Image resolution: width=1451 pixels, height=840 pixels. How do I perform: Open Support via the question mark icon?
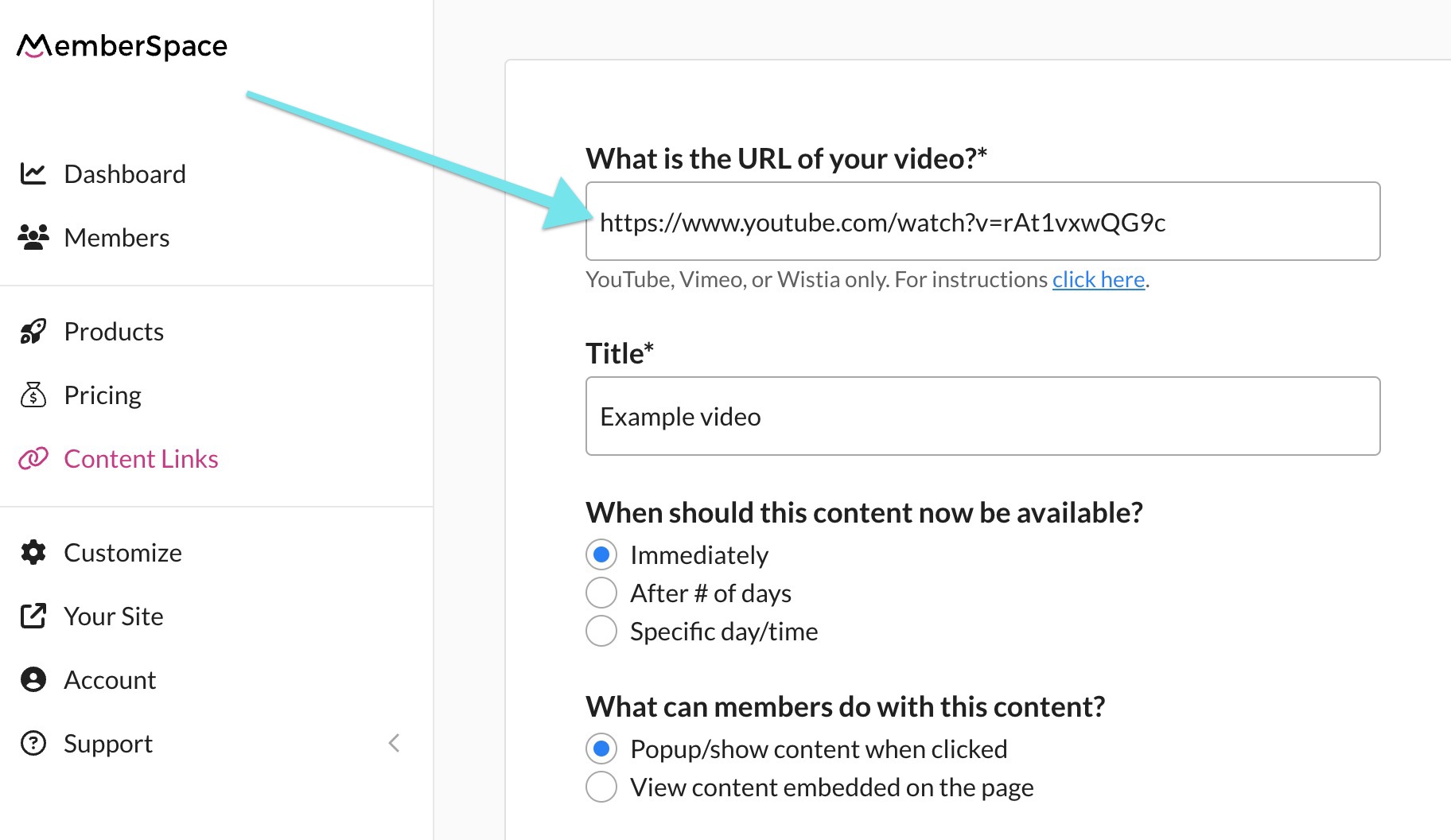tap(33, 743)
